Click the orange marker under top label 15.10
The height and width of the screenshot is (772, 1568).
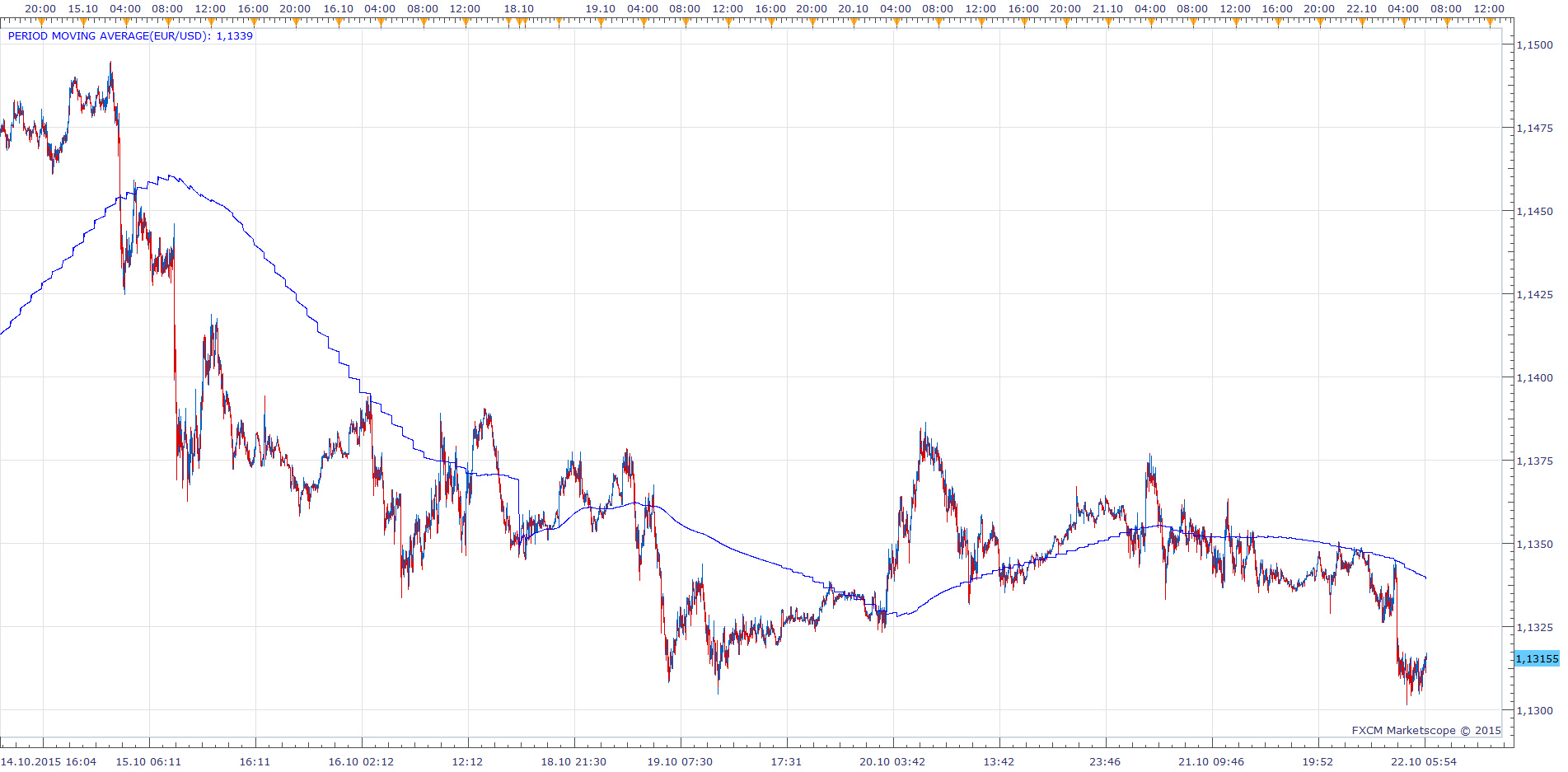[82, 22]
